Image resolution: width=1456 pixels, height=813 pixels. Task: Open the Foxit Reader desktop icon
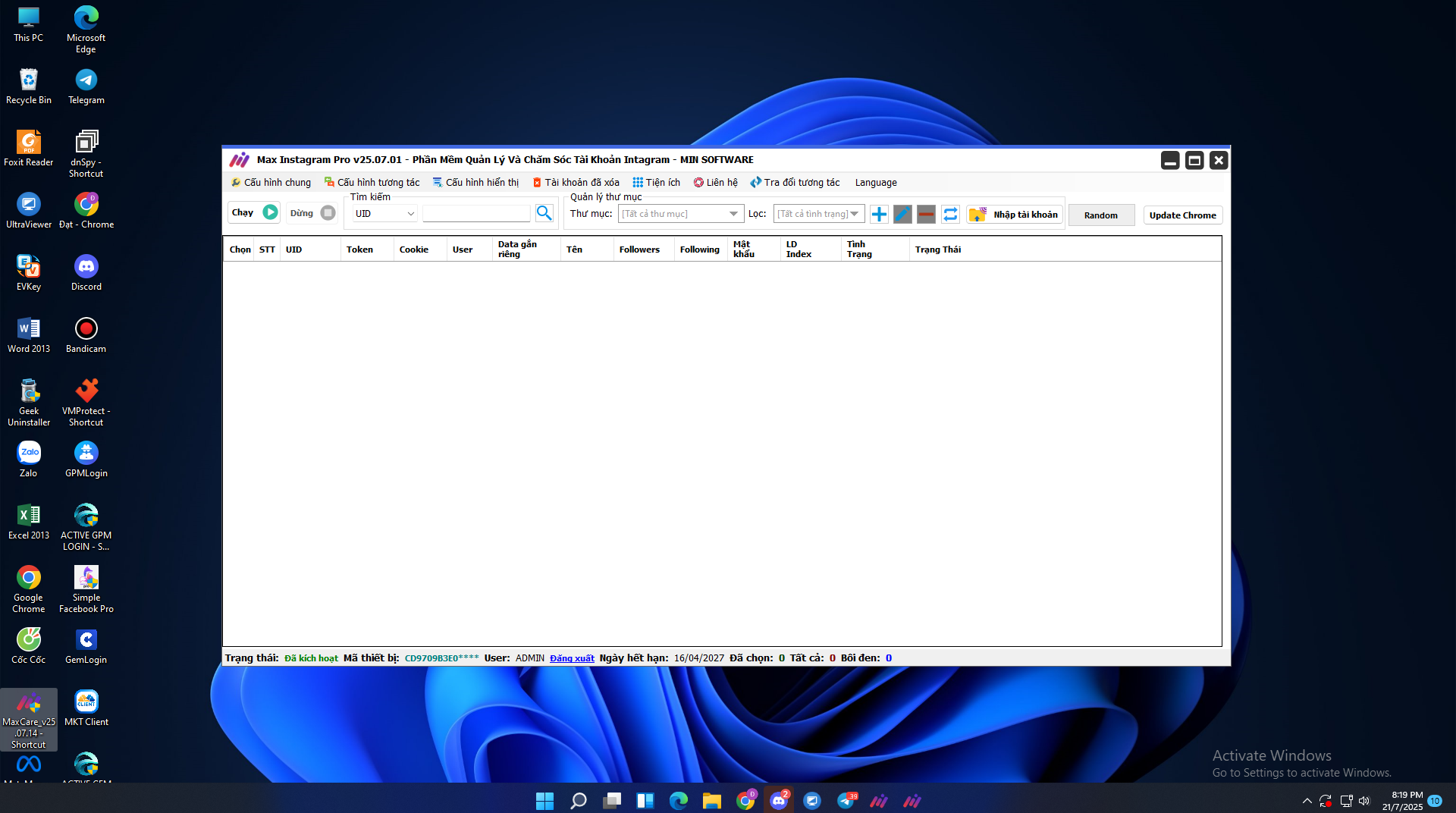coord(29,149)
